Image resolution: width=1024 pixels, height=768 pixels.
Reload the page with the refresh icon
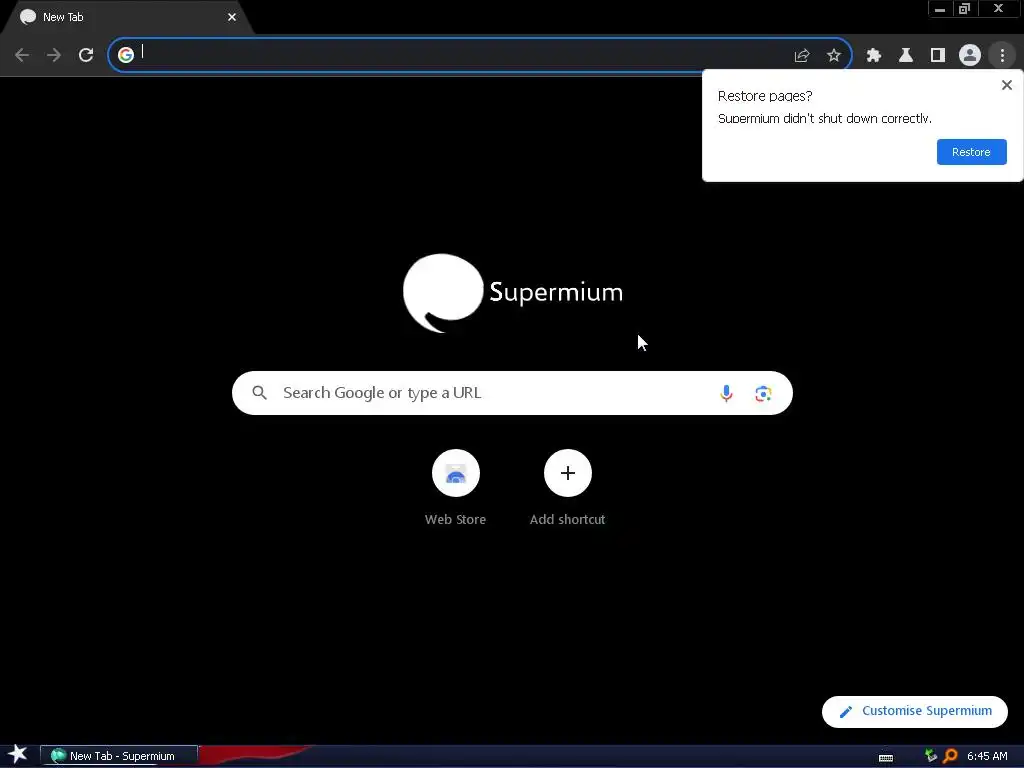86,55
